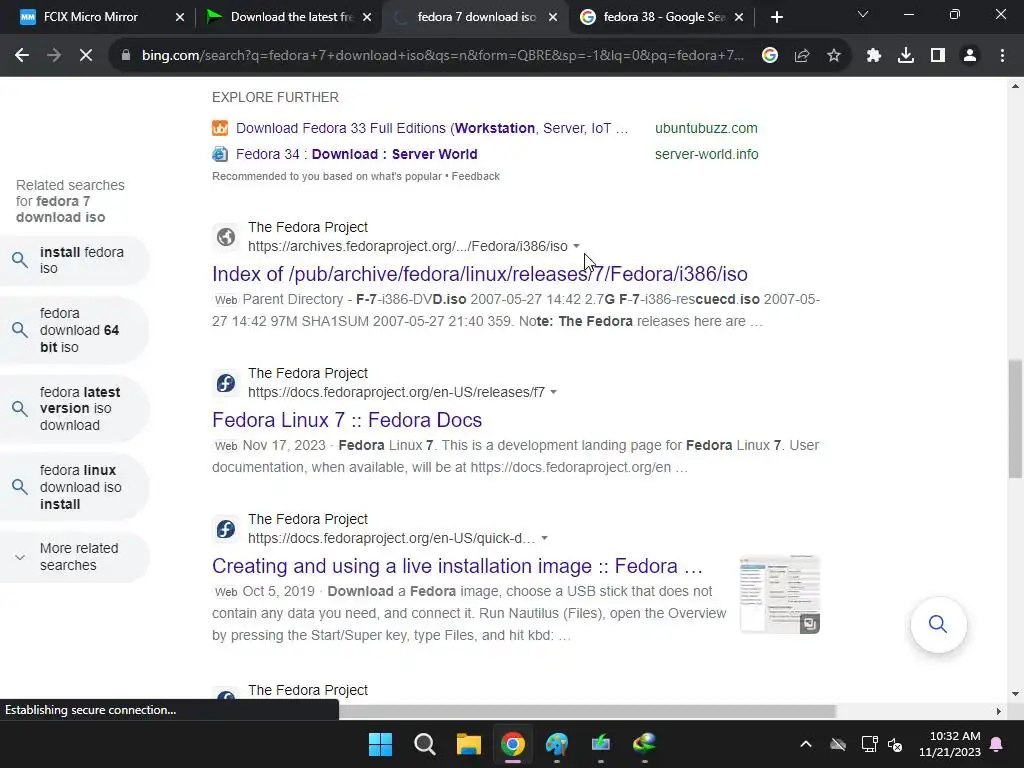Click the forward navigation arrow
This screenshot has height=768, width=1024.
coord(54,56)
